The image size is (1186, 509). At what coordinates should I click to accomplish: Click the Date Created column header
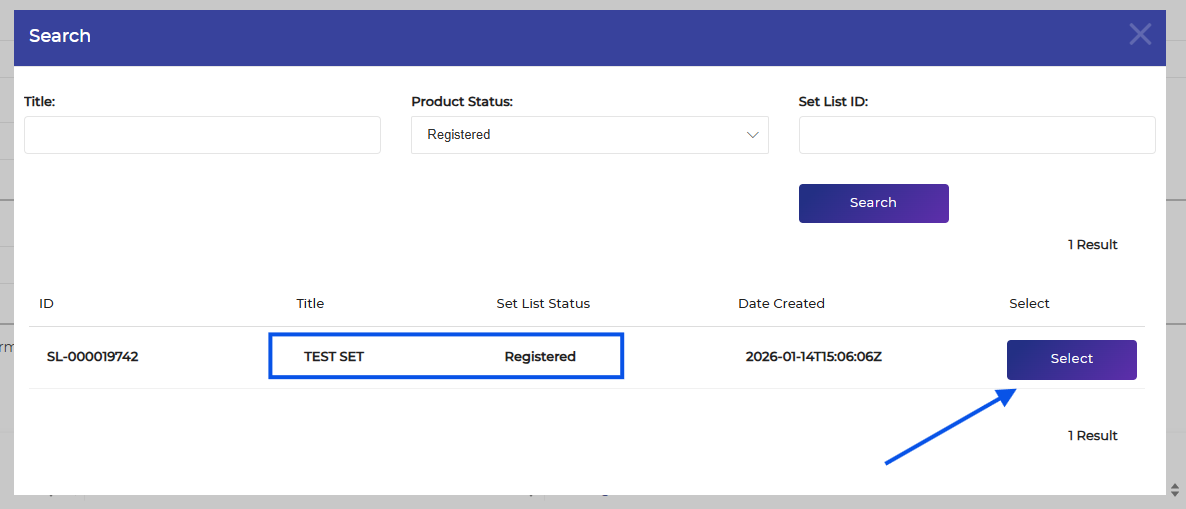781,303
